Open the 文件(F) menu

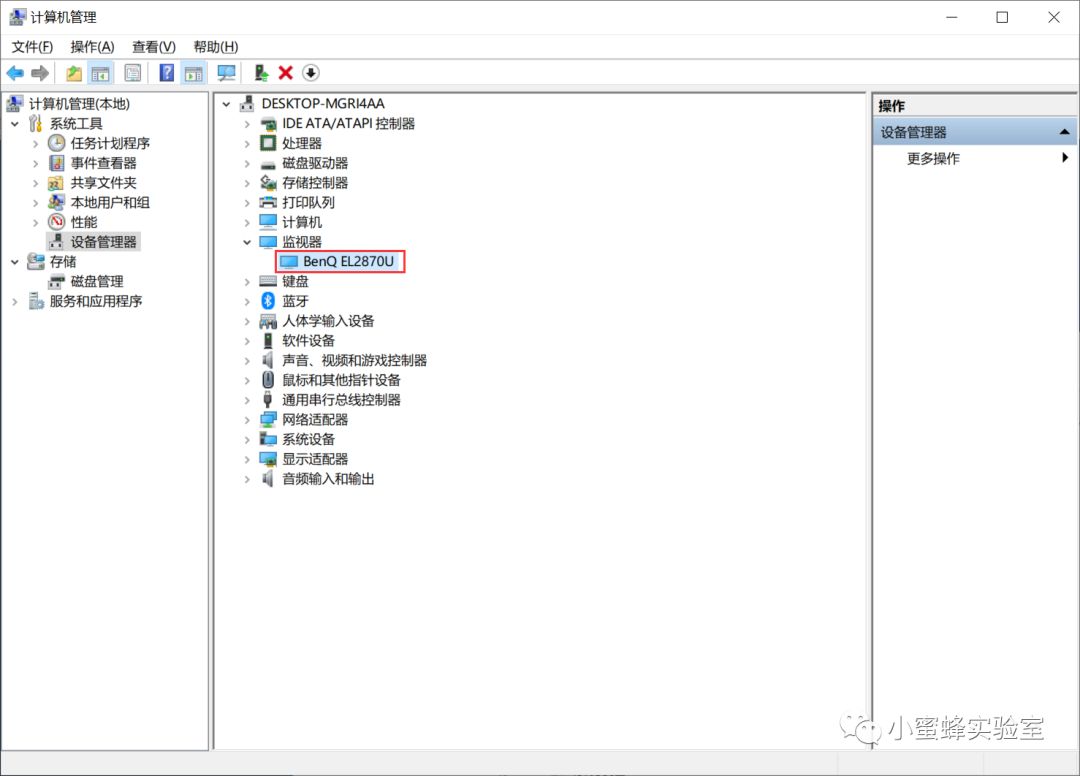tap(32, 47)
